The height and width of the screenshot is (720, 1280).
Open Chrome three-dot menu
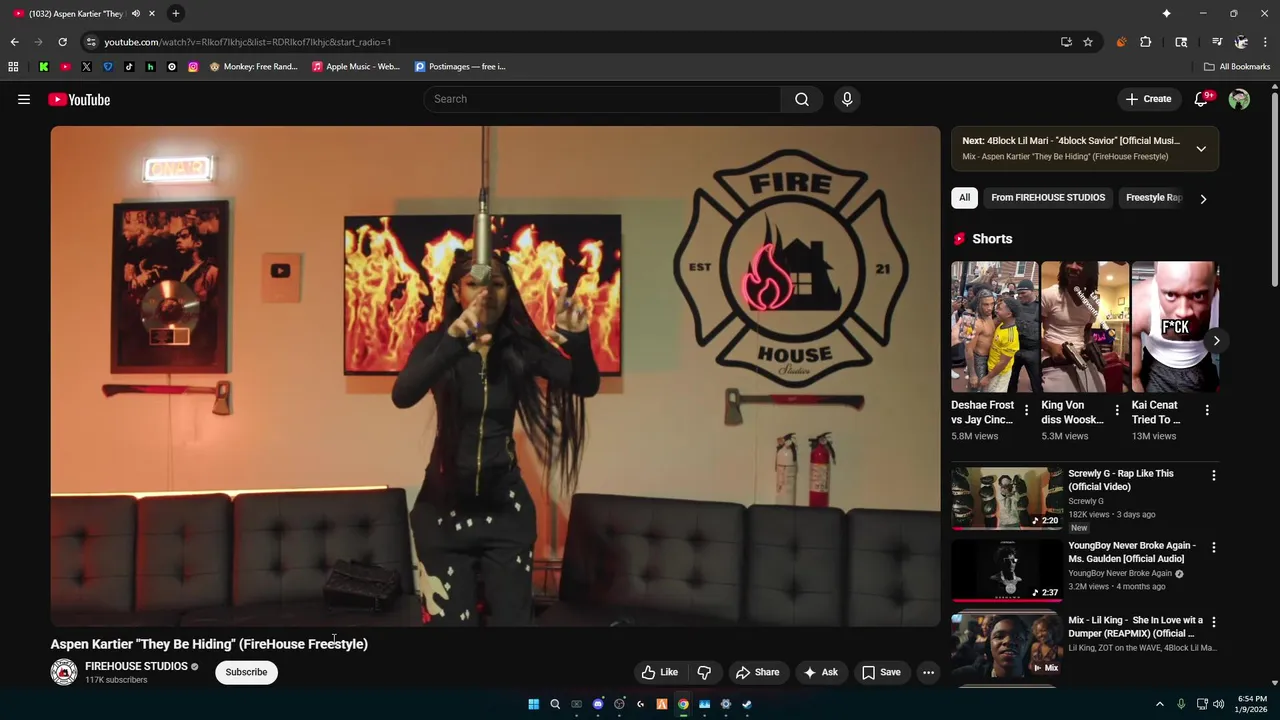tap(1265, 42)
